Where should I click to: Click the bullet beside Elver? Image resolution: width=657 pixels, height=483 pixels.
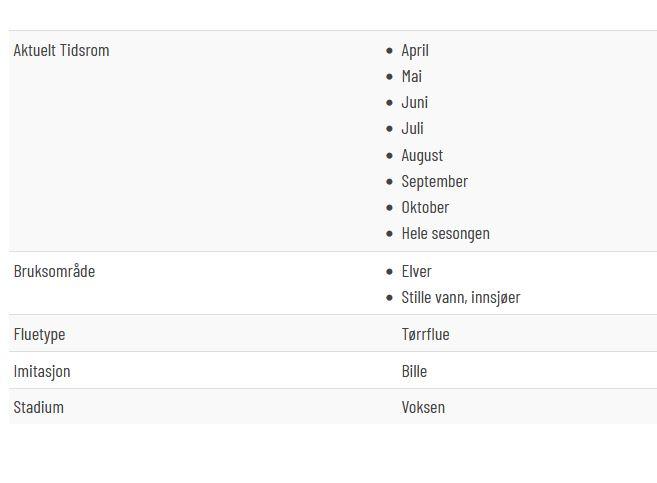pyautogui.click(x=390, y=272)
